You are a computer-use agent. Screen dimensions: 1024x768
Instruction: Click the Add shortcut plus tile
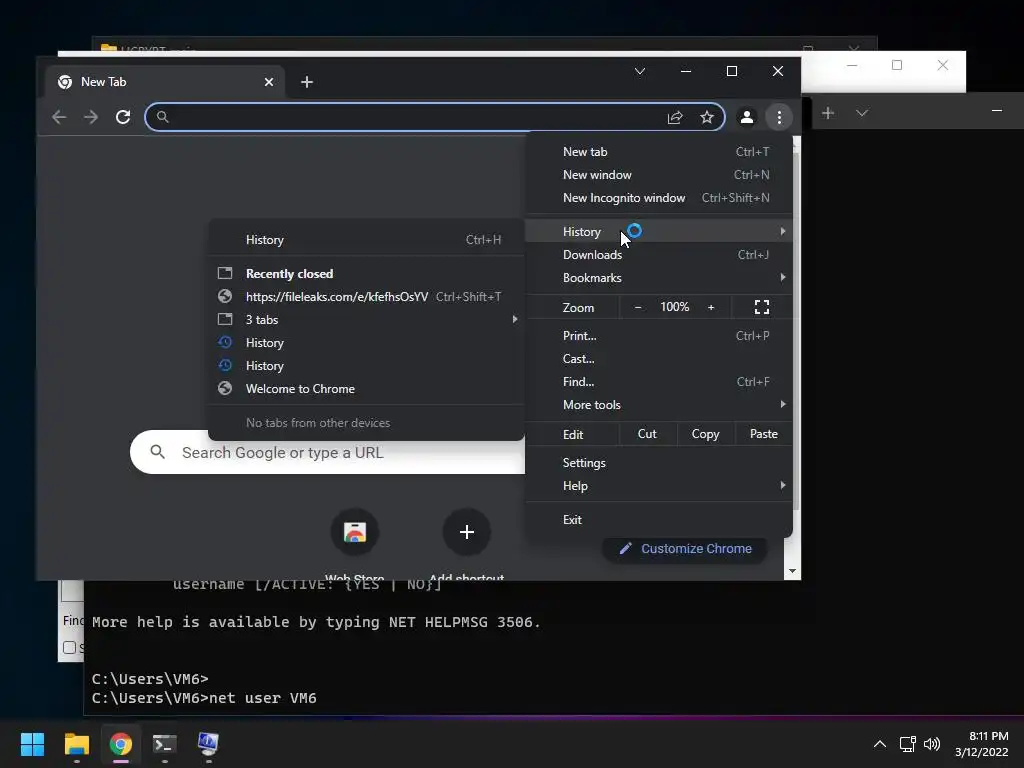pyautogui.click(x=466, y=532)
